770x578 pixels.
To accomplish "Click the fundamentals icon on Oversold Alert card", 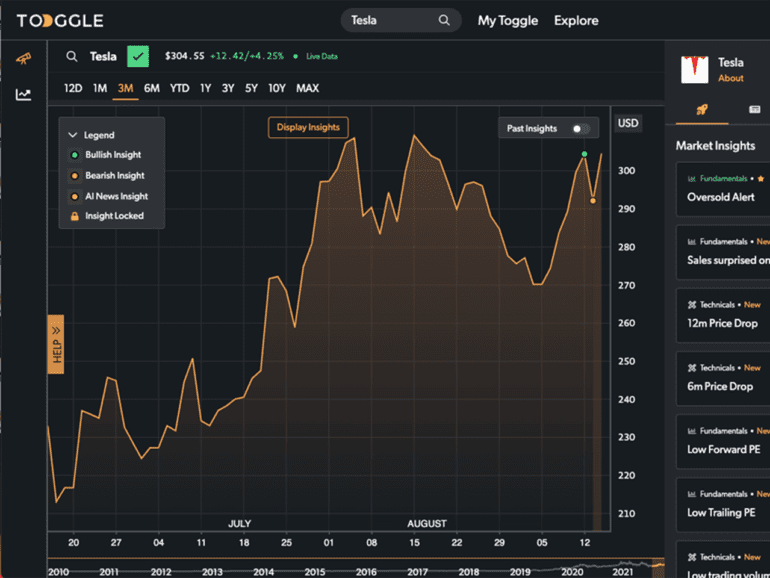I will click(x=691, y=179).
